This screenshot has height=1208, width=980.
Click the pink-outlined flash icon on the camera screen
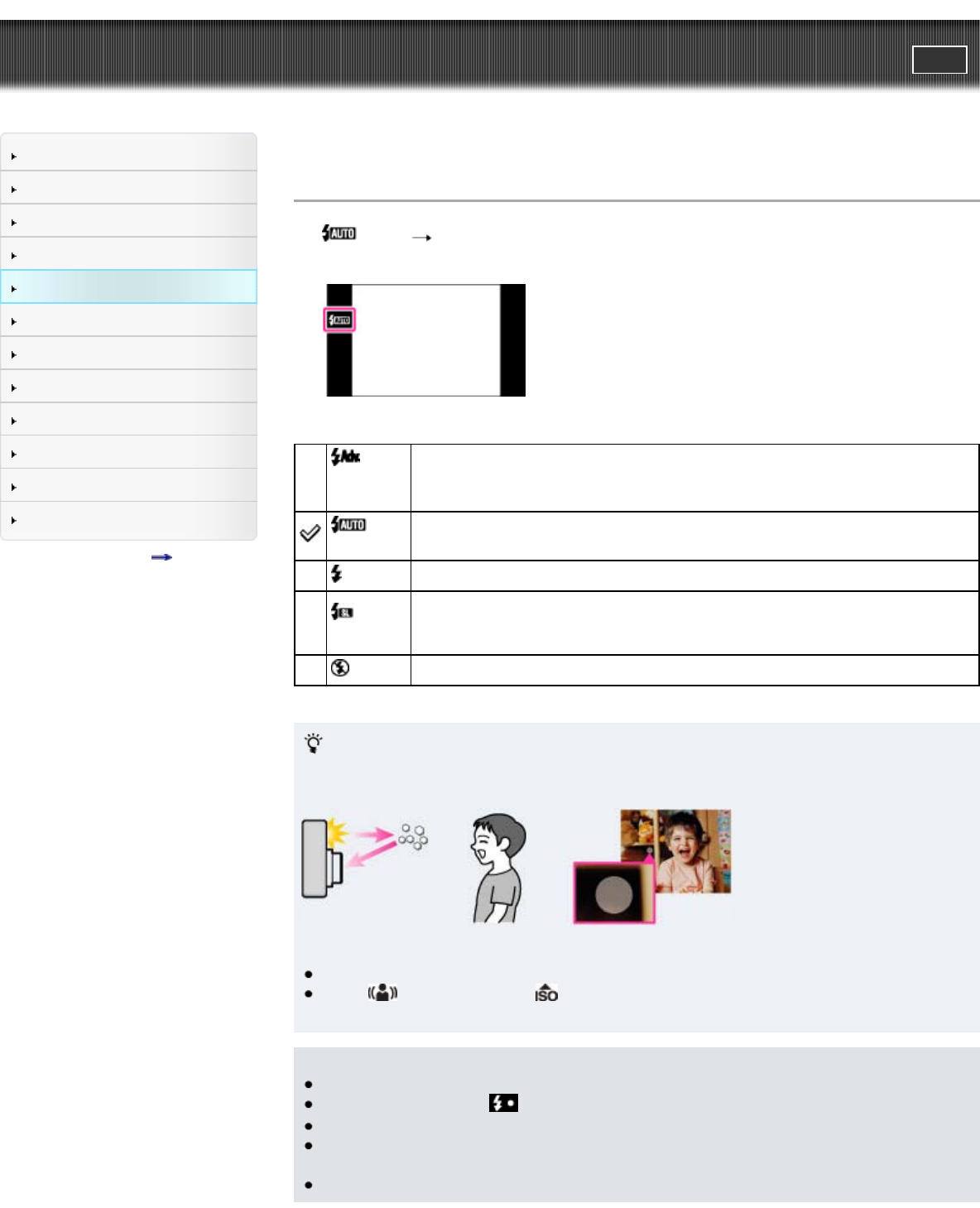click(x=339, y=320)
